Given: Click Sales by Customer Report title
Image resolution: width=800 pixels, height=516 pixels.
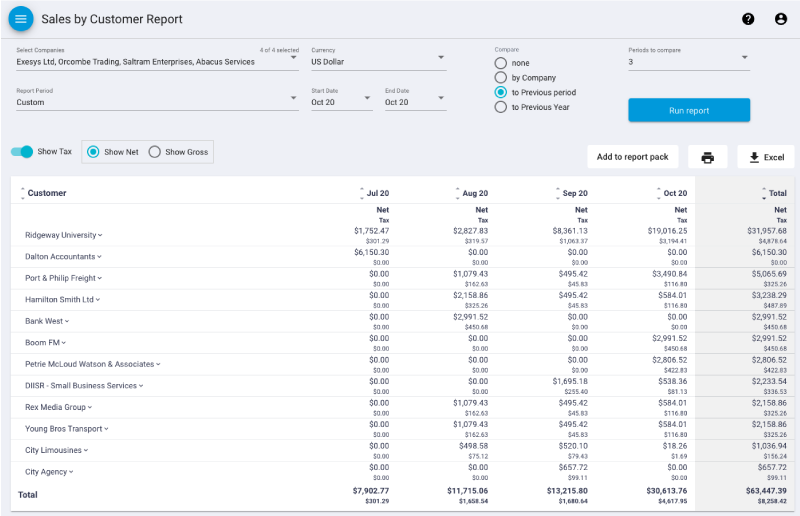Looking at the screenshot, I should (x=112, y=19).
